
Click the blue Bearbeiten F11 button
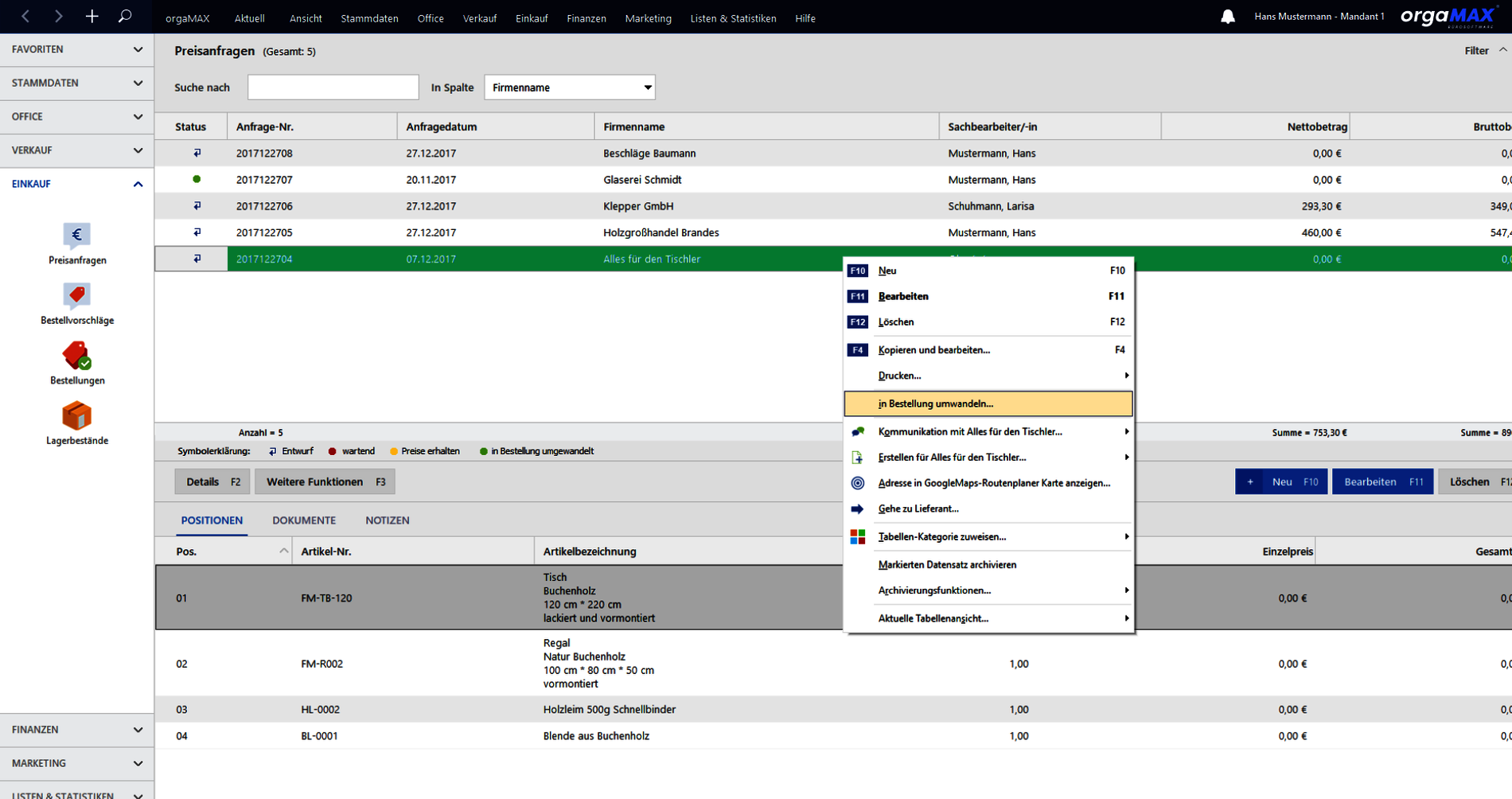pos(1383,481)
